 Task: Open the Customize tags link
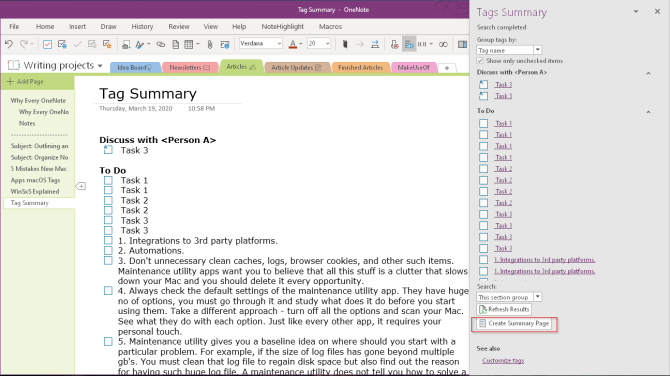tap(503, 361)
